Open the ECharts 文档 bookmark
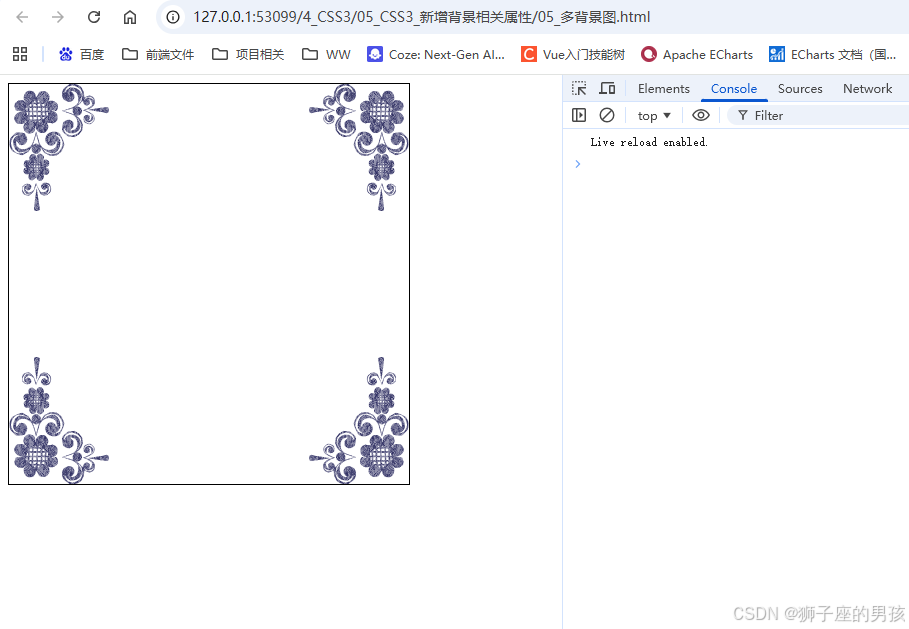909x629 pixels. 832,54
